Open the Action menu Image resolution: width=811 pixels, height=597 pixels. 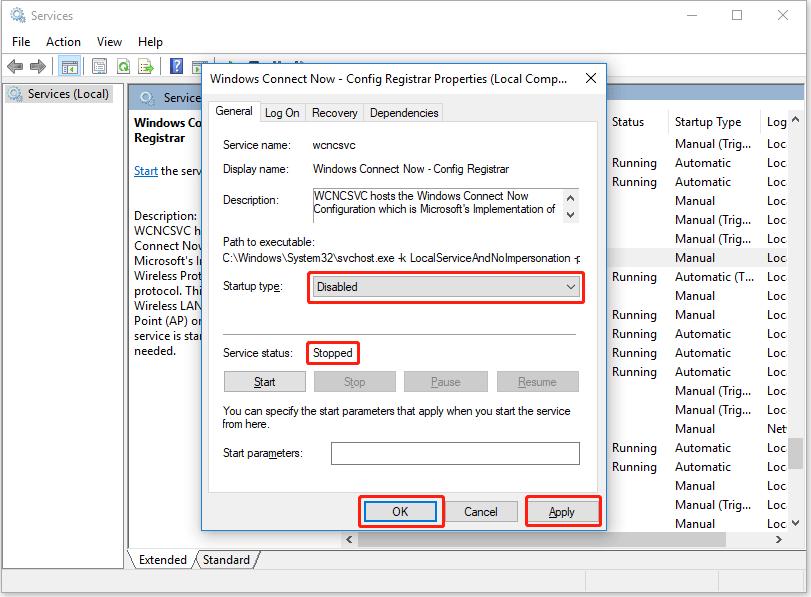63,42
